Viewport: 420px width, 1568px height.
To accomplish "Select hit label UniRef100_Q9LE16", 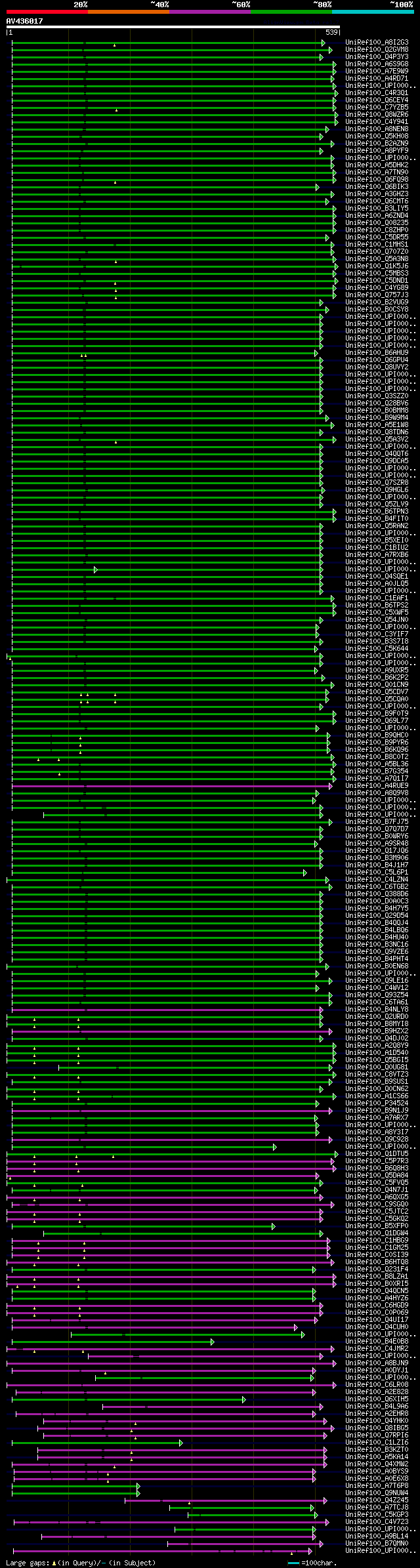I will point(377,981).
